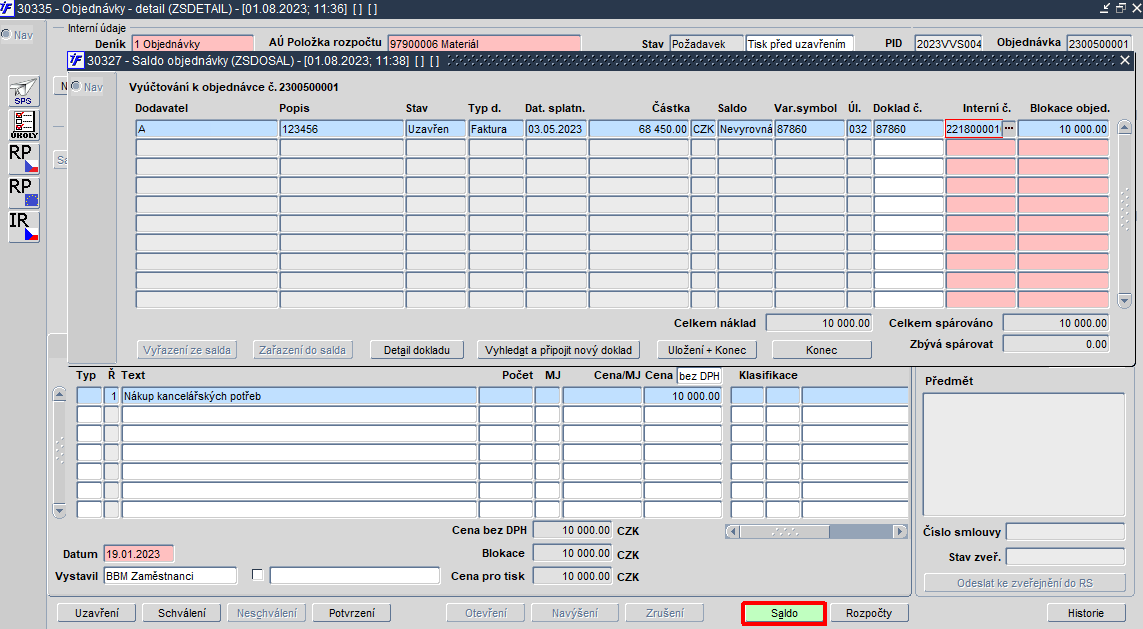Toggle Nav radio in Saldo dialog
This screenshot has width=1143, height=629.
[75, 87]
